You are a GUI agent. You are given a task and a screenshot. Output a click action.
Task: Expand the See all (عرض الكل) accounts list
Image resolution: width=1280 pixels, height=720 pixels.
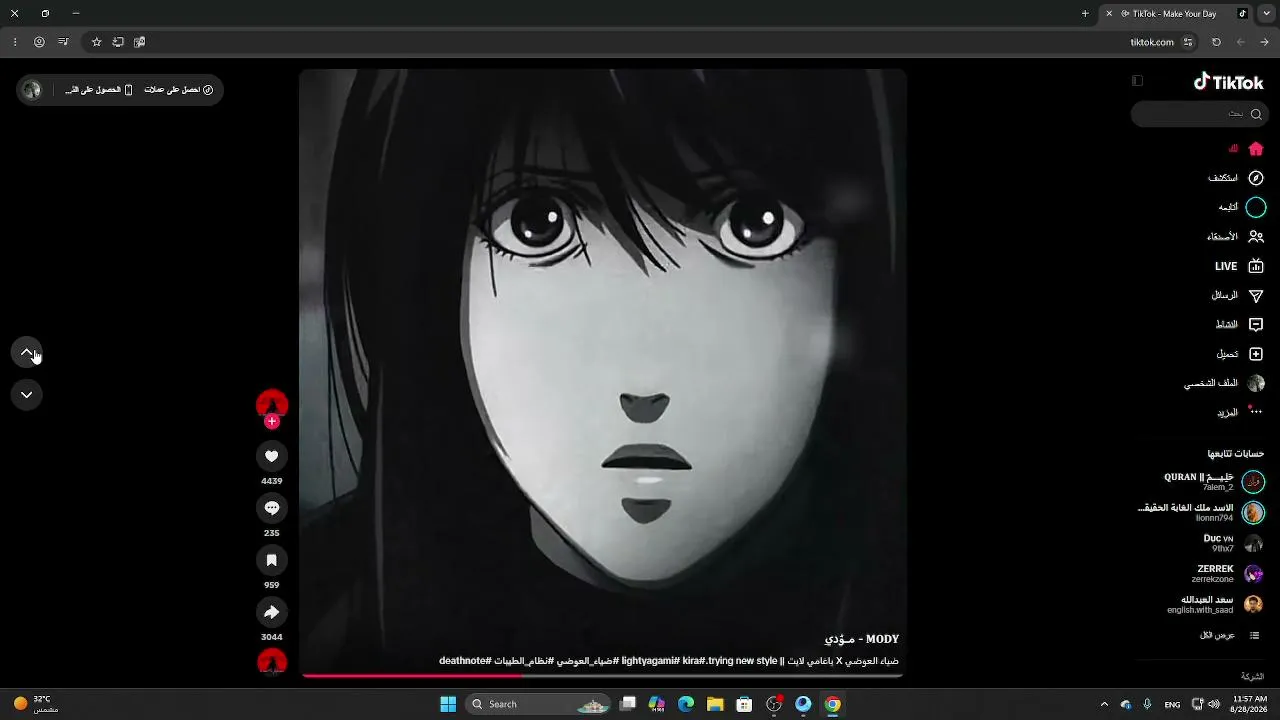tap(1229, 636)
